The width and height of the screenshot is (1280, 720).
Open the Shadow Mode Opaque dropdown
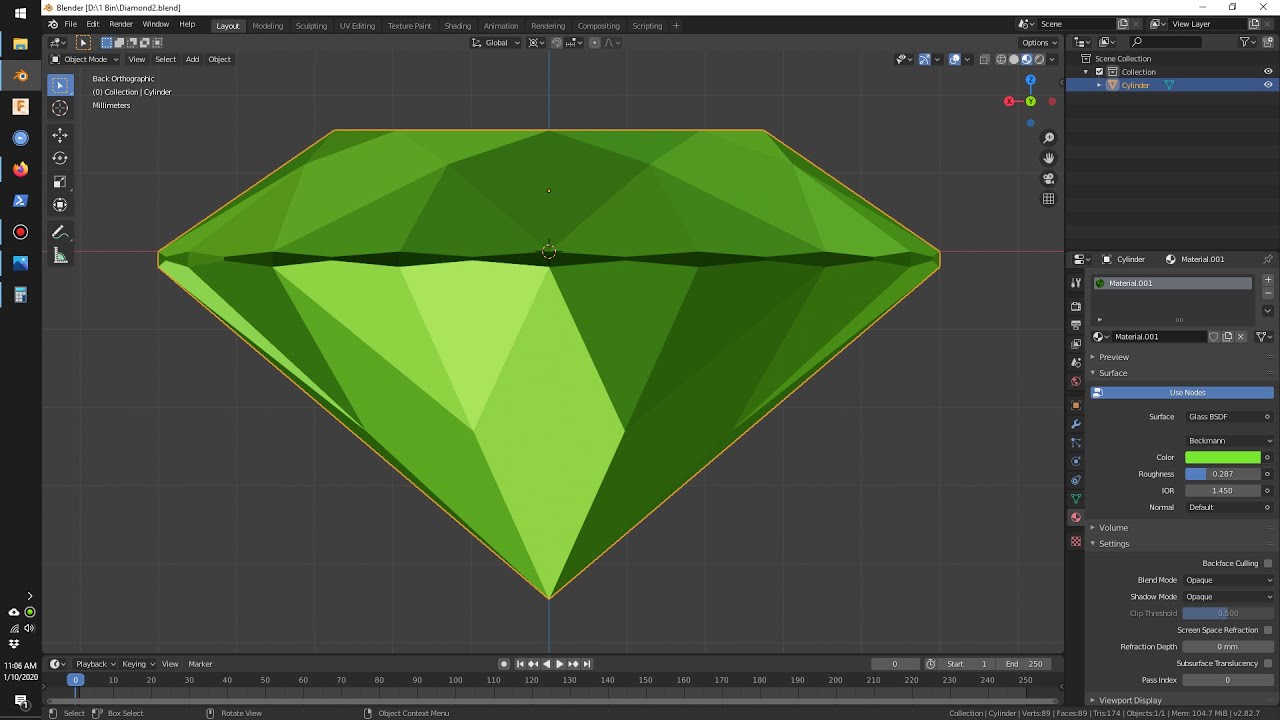click(1230, 597)
